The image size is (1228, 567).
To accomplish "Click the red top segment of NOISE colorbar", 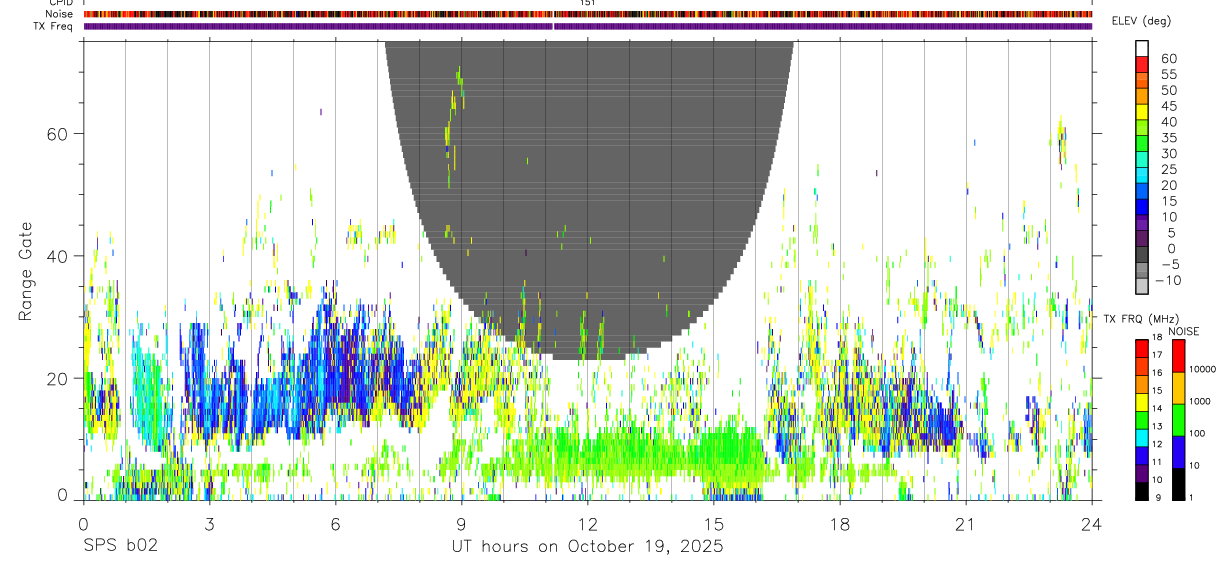I will point(1178,356).
